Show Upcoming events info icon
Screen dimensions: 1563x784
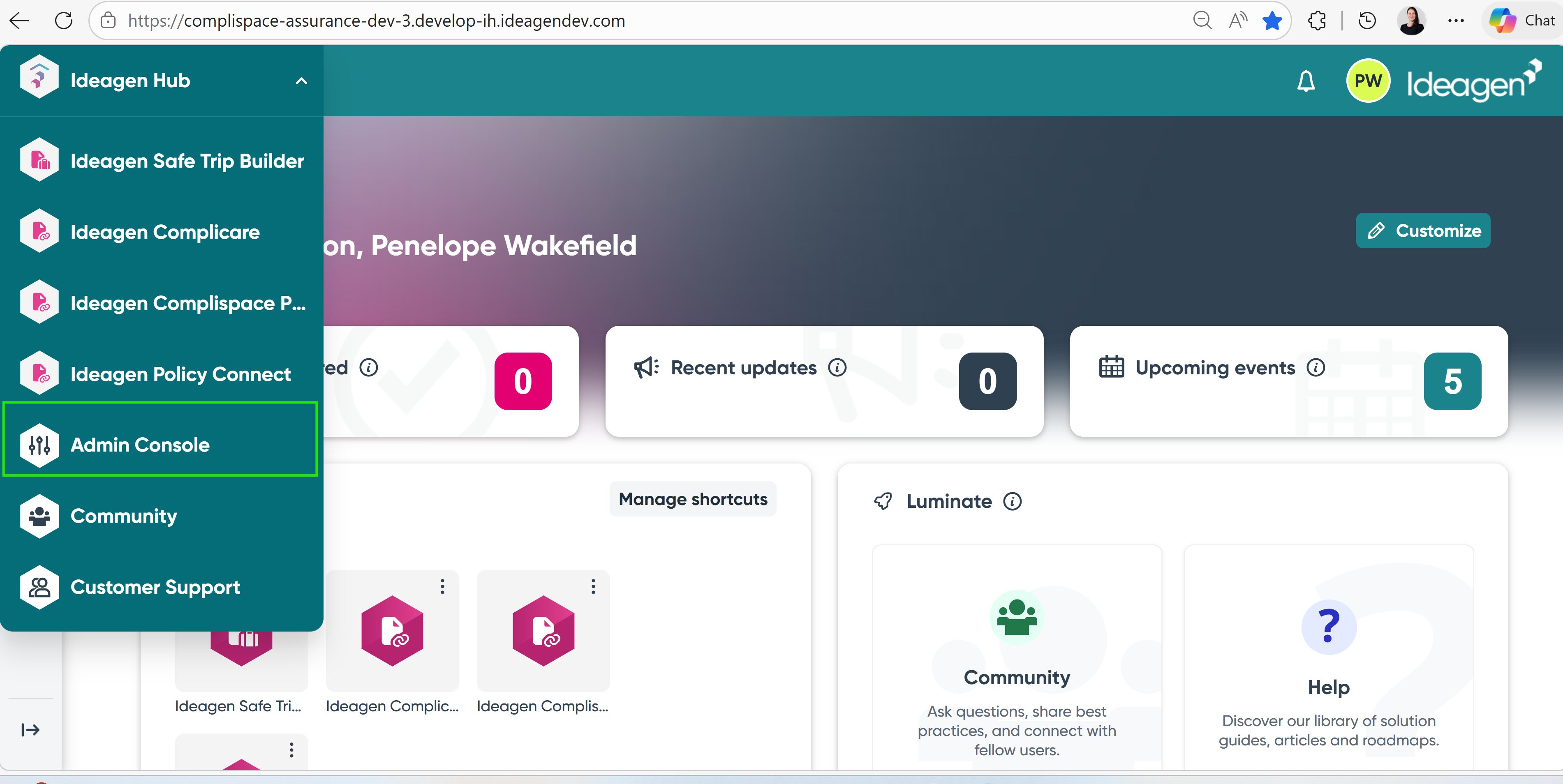click(x=1316, y=367)
